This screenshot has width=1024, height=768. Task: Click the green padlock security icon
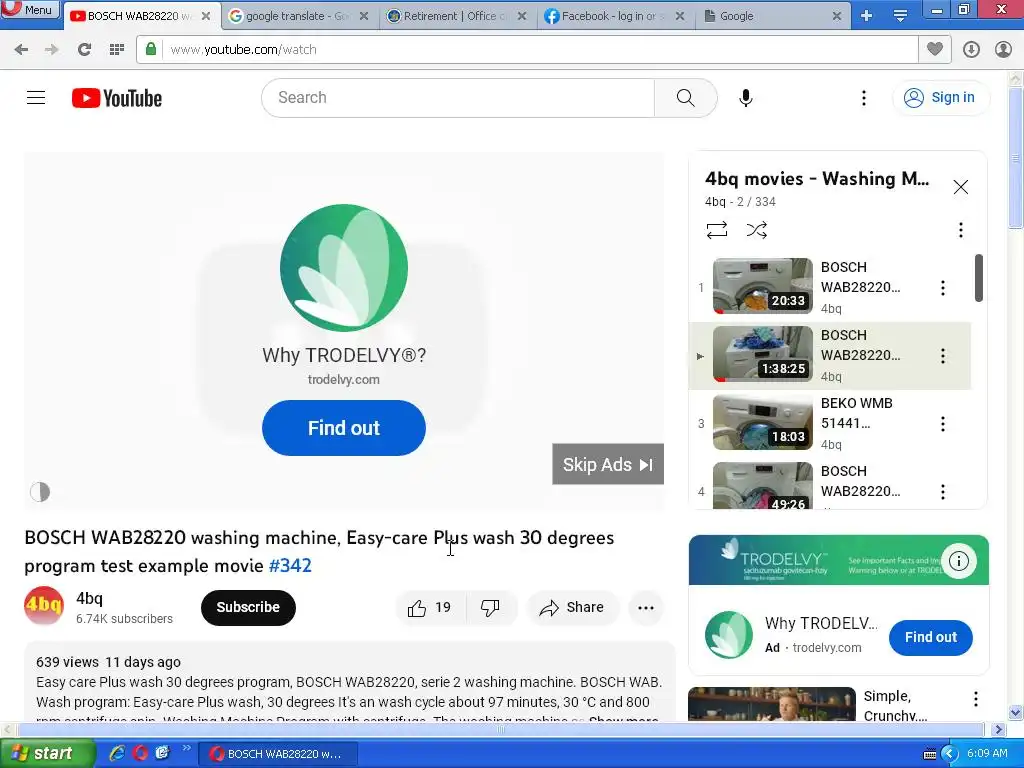point(151,49)
